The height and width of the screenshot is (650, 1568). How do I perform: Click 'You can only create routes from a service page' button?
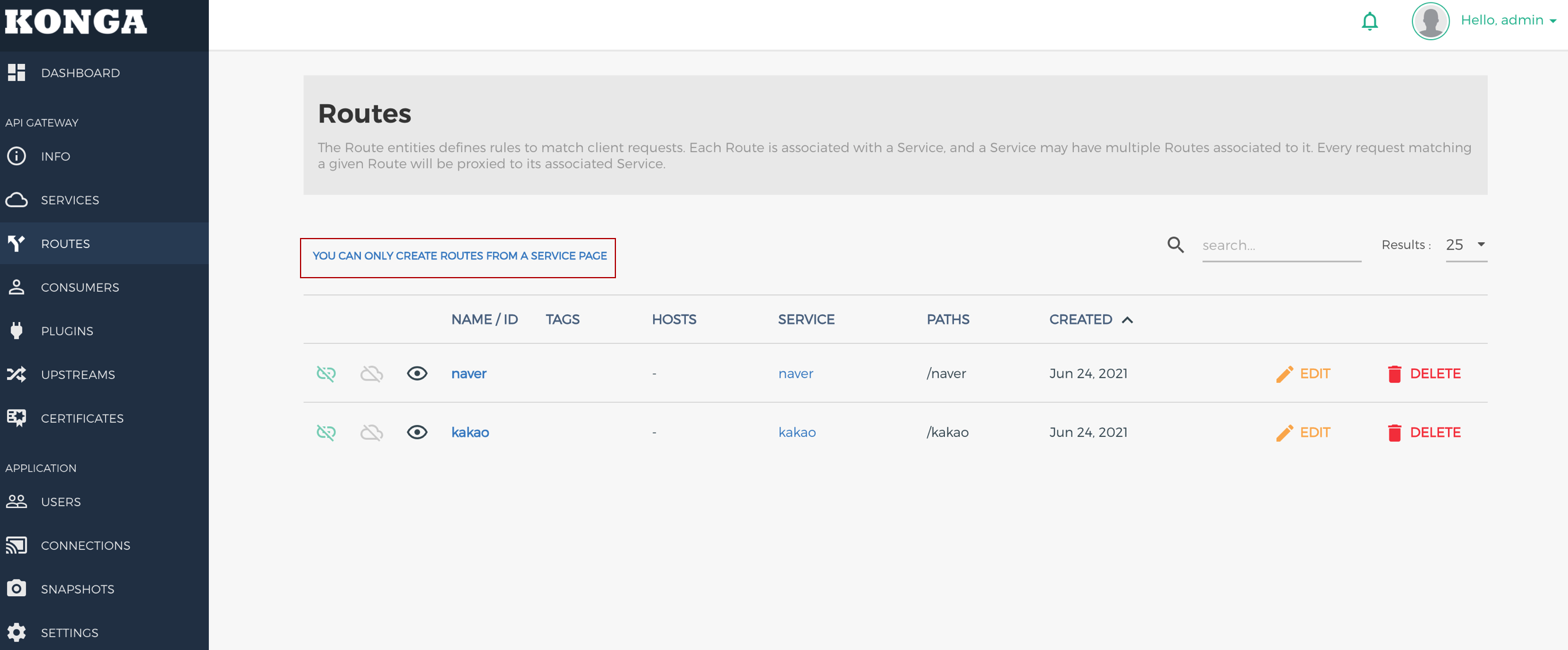460,256
